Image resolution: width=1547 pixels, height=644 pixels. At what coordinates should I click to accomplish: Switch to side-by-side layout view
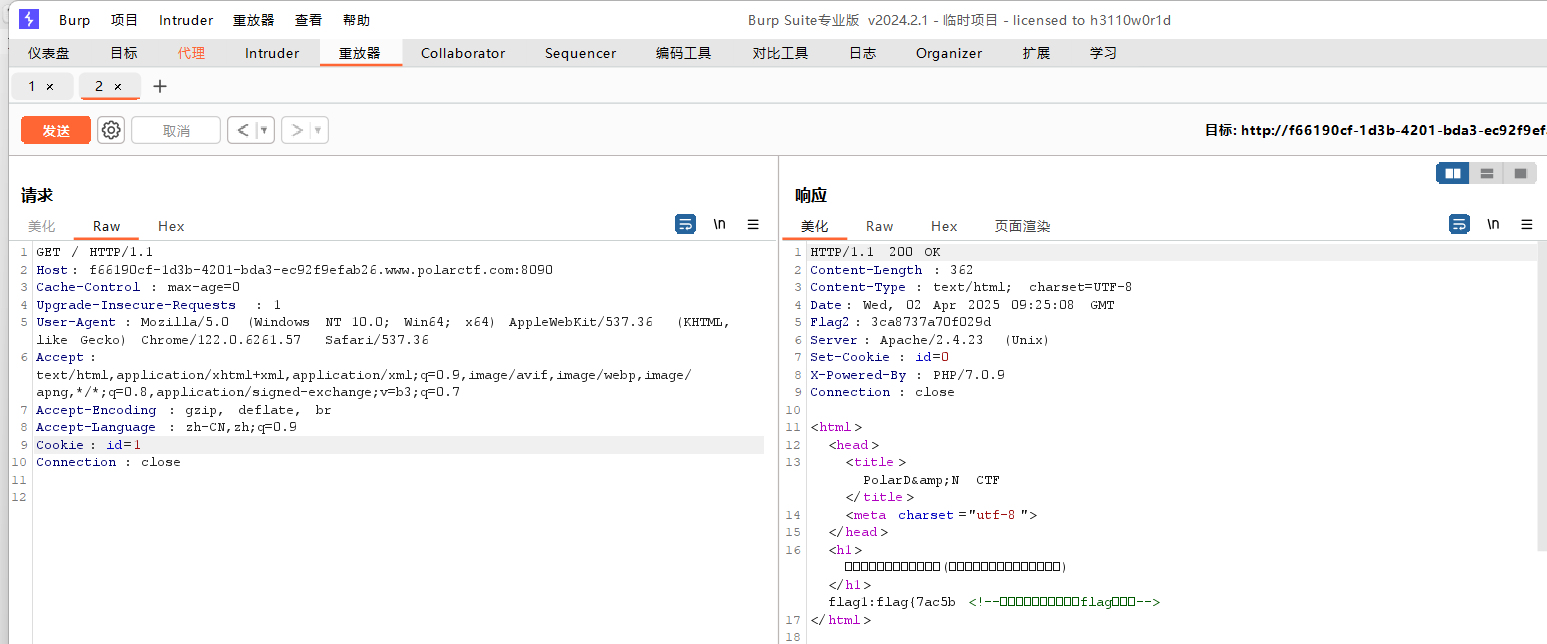pyautogui.click(x=1453, y=173)
